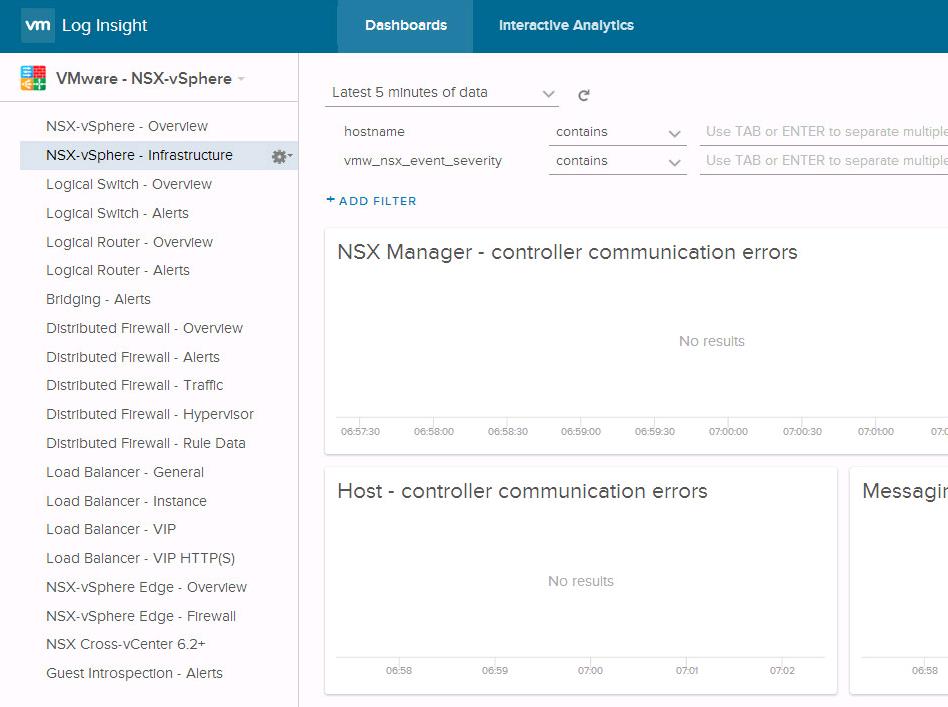
Task: Select the Dashboards tab
Action: 405,26
